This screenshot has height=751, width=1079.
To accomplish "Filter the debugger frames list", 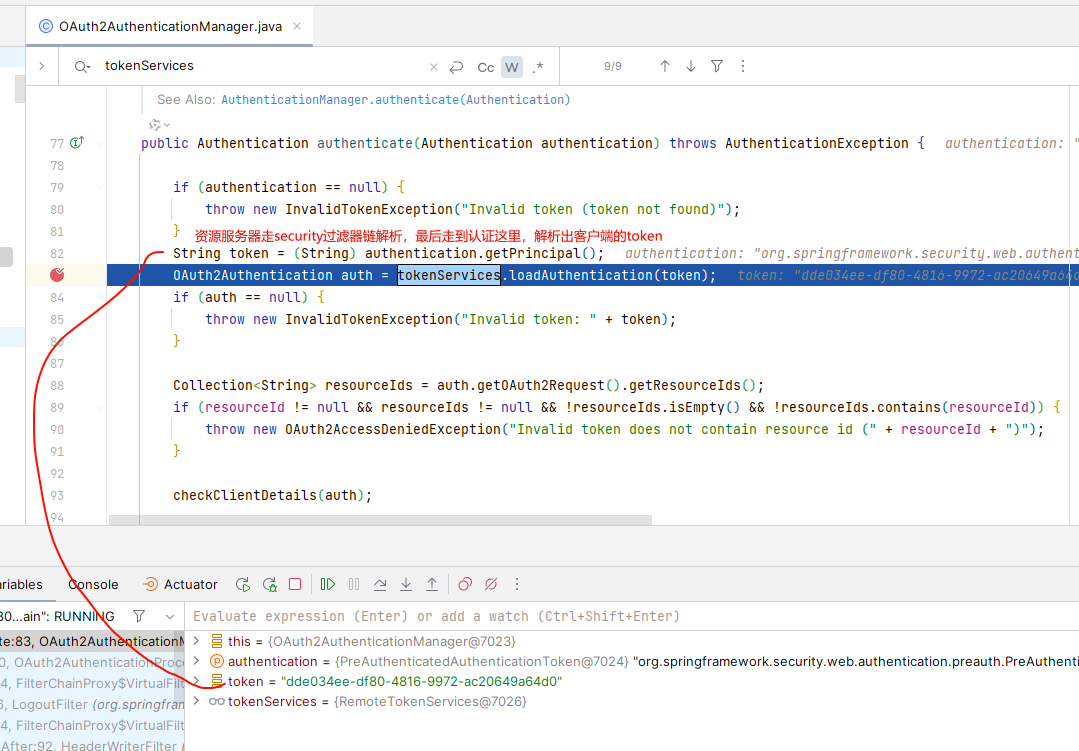I will point(139,616).
